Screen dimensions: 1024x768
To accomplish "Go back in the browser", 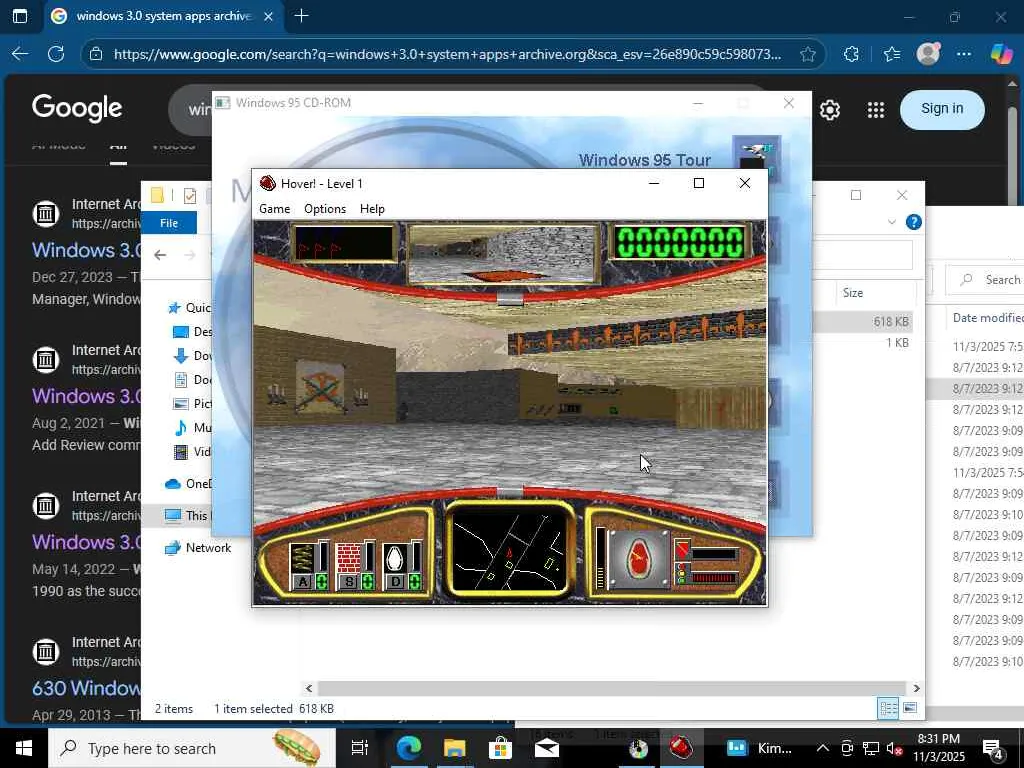I will click(x=20, y=54).
